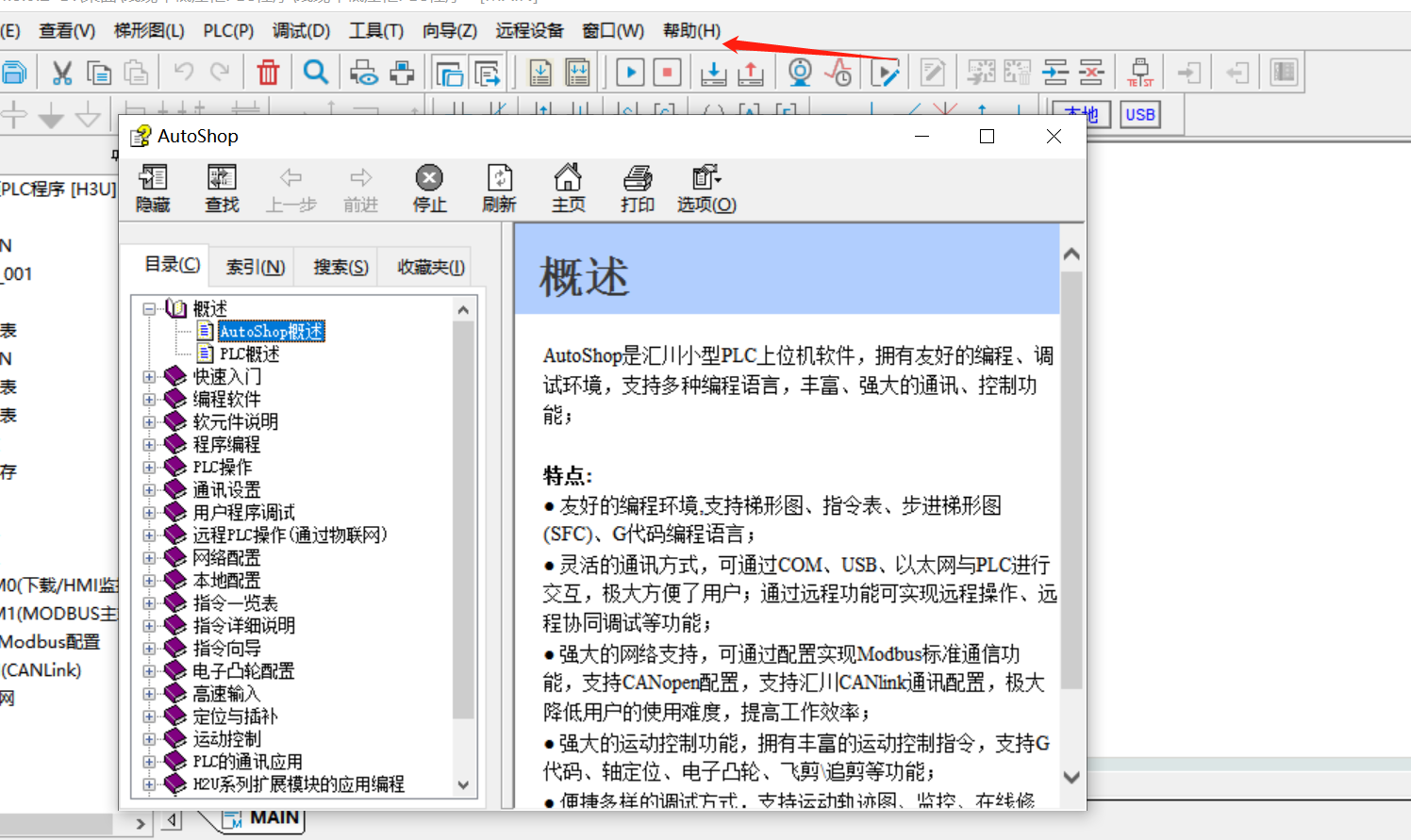Click the compile icon with single down arrow
This screenshot has width=1411, height=840.
click(x=540, y=73)
